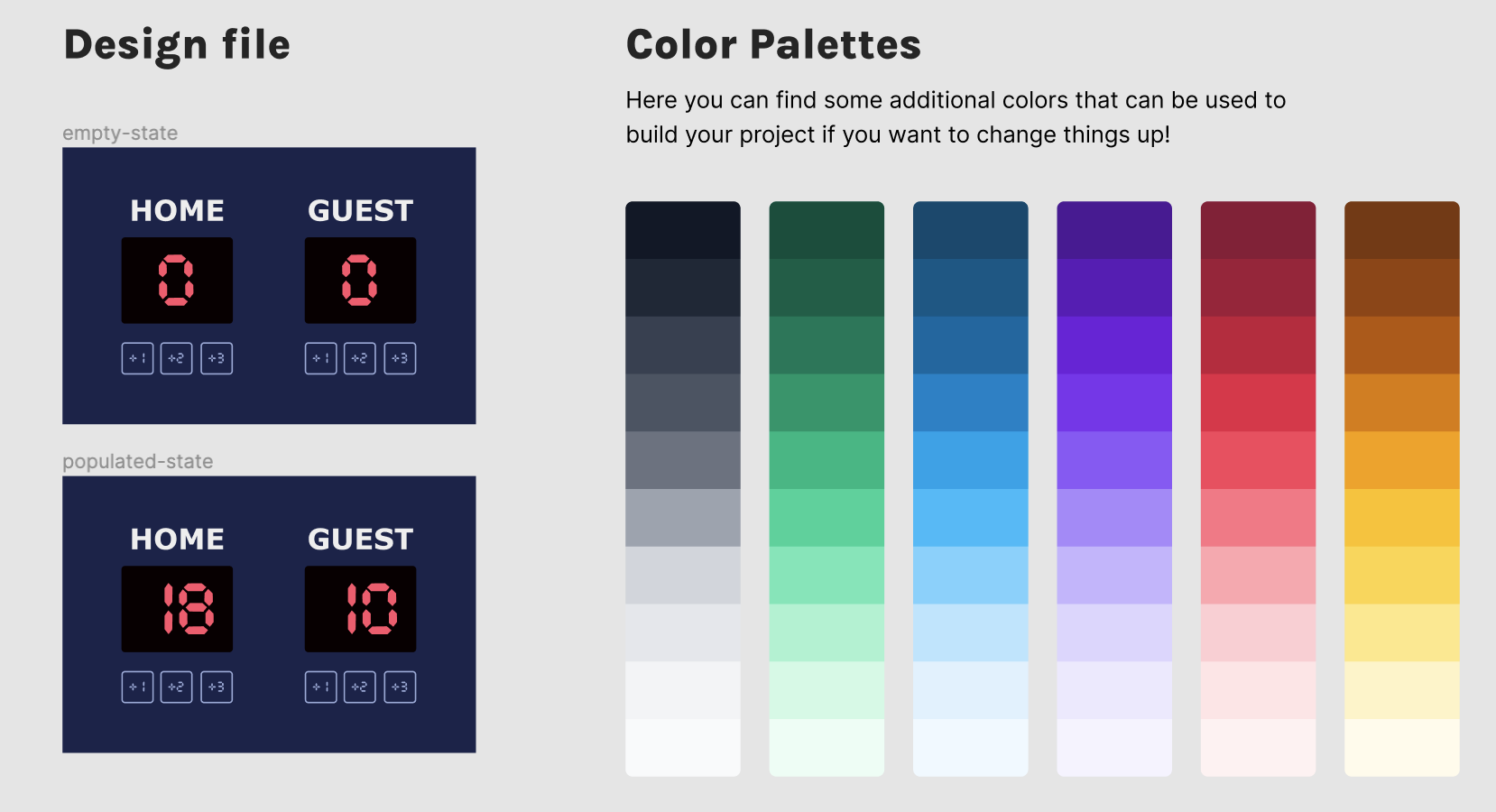Click +3 button under GUEST in empty-state

(400, 358)
